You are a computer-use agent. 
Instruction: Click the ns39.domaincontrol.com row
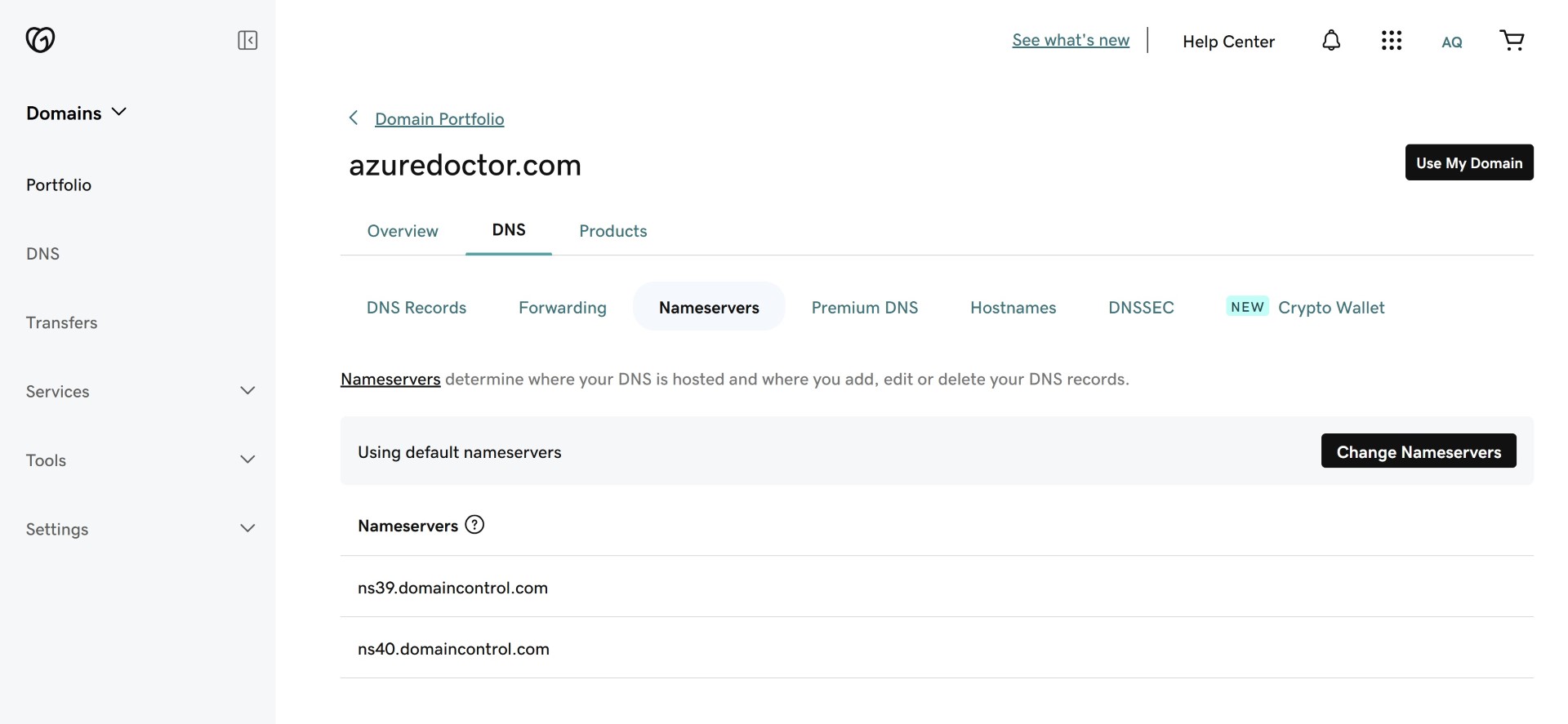(x=937, y=587)
